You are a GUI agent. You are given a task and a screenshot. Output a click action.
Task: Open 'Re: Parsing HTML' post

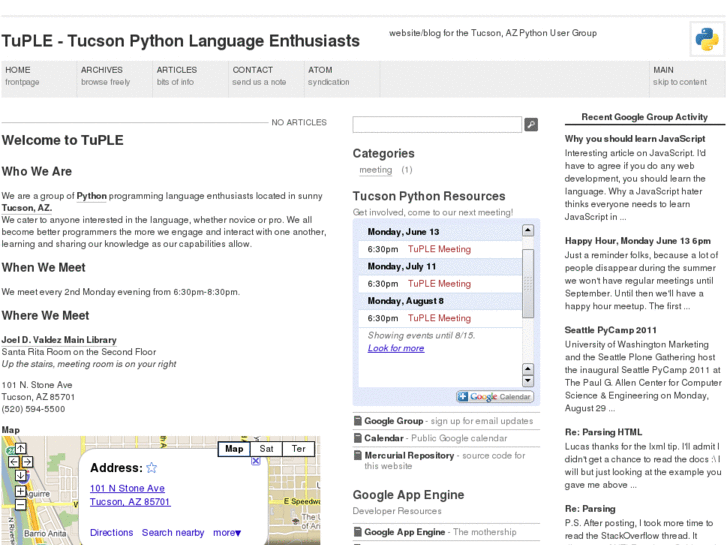pyautogui.click(x=603, y=432)
